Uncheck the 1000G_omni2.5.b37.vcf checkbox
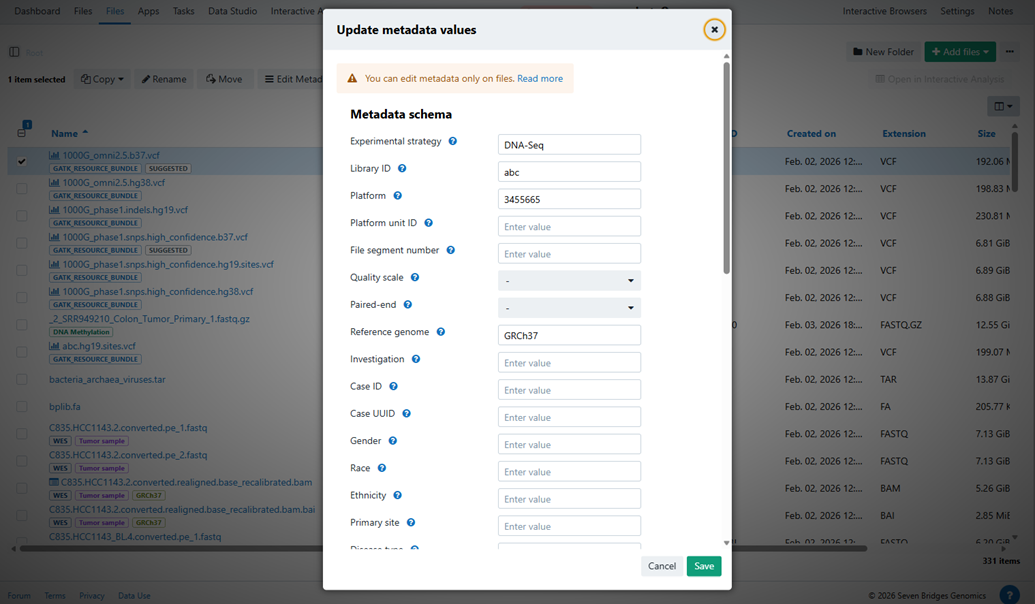The width and height of the screenshot is (1035, 604). 22,160
